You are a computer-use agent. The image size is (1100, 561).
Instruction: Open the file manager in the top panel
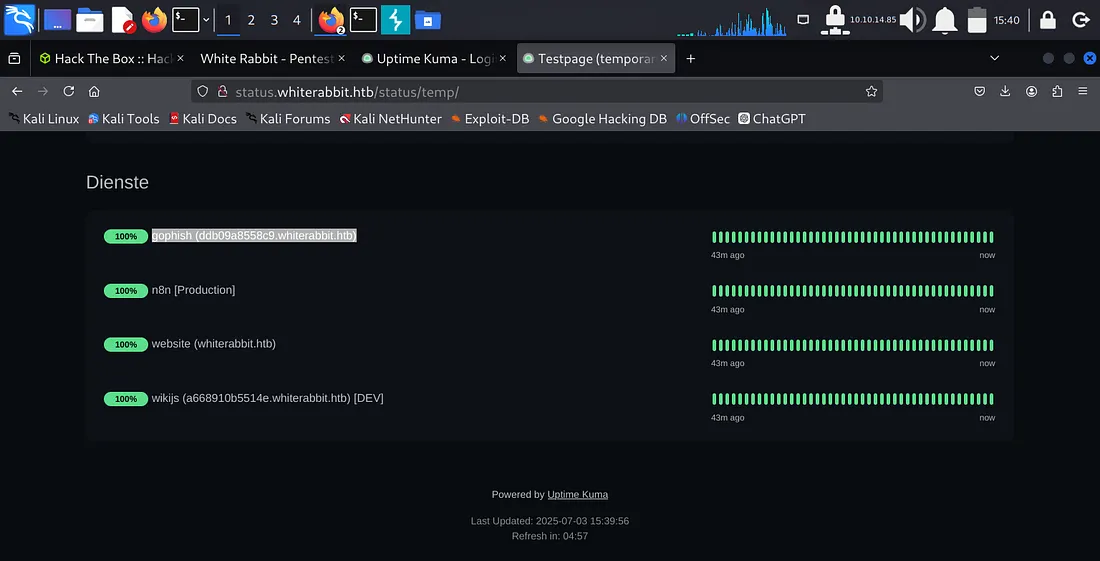tap(90, 20)
